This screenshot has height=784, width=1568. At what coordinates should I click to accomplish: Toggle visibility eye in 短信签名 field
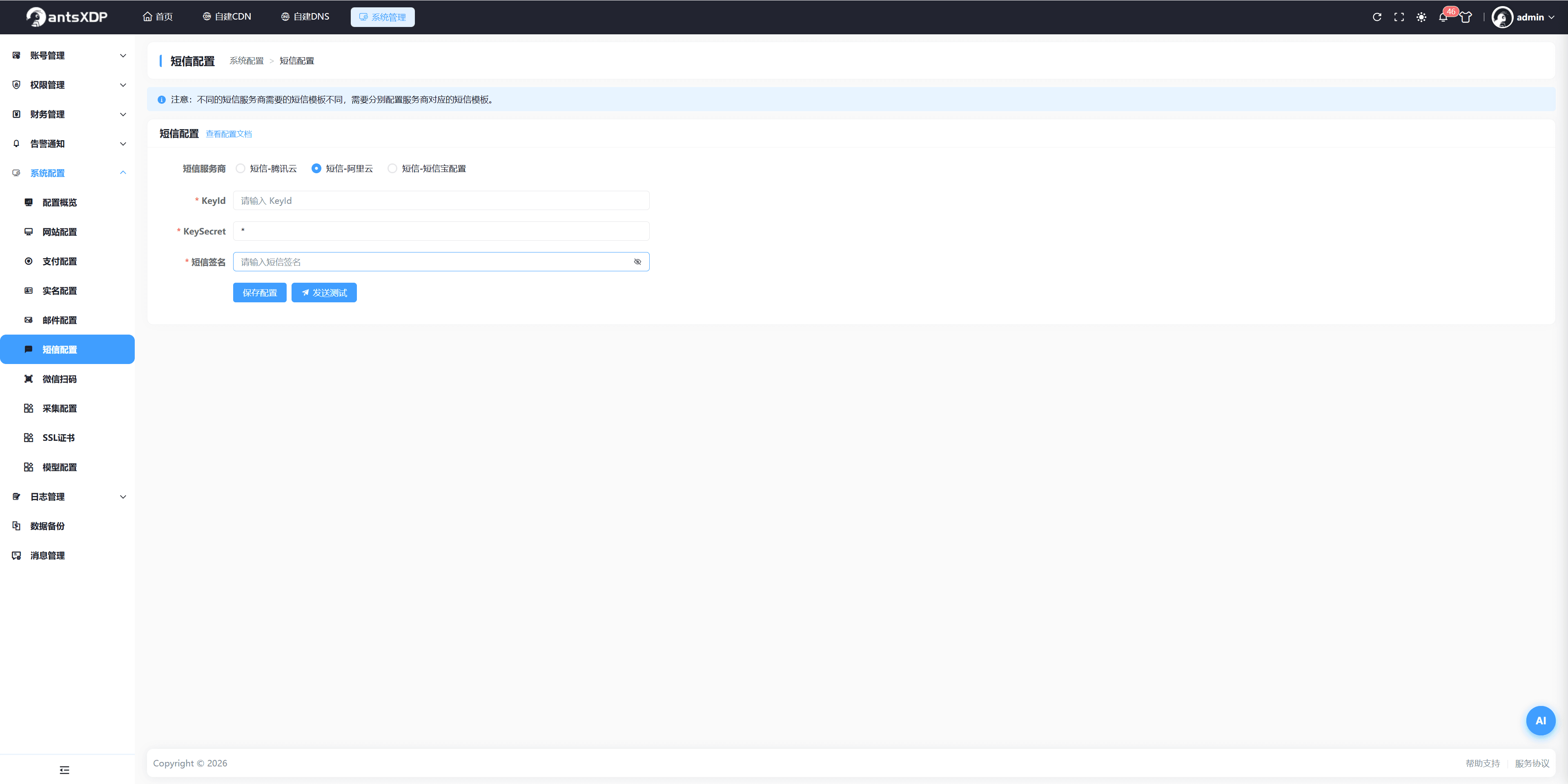click(637, 262)
